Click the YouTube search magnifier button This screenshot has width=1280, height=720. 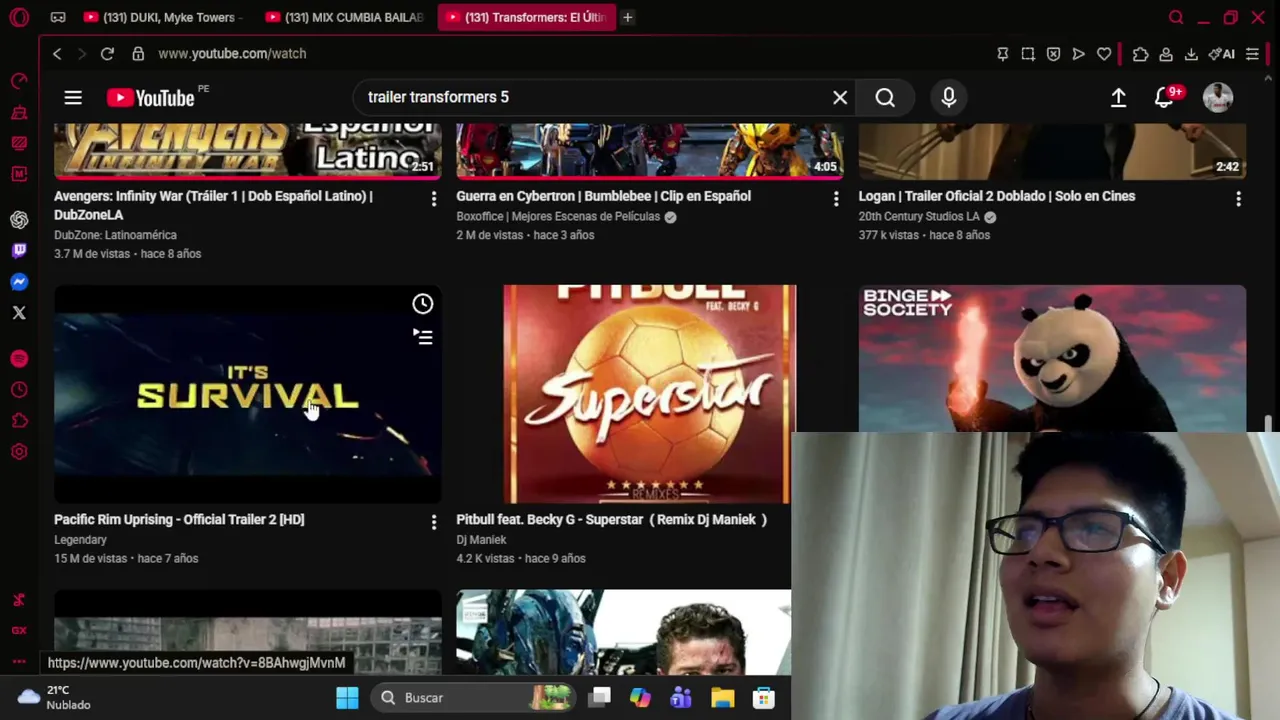click(x=885, y=97)
